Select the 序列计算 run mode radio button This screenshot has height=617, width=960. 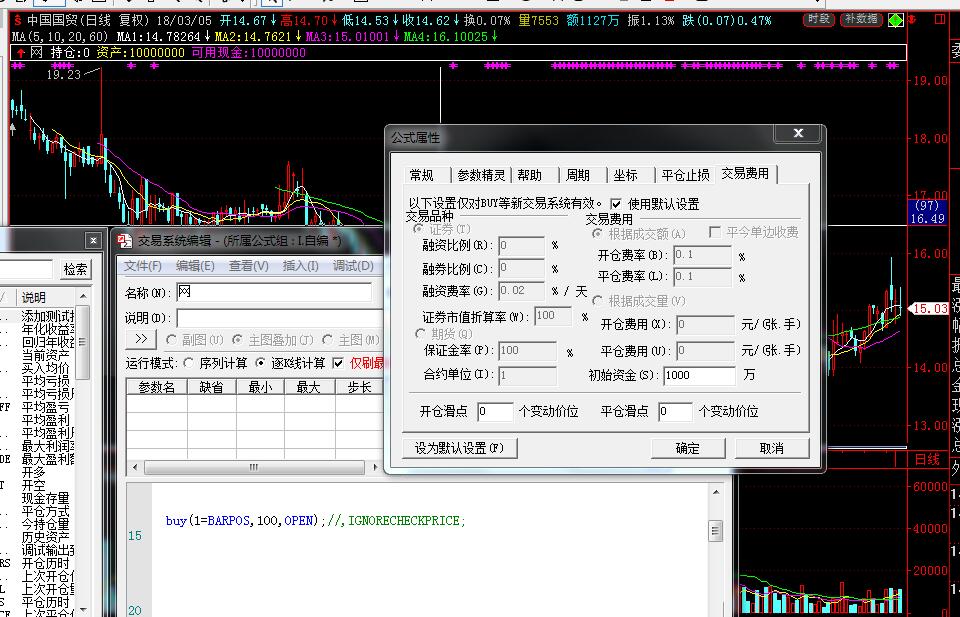pyautogui.click(x=188, y=363)
